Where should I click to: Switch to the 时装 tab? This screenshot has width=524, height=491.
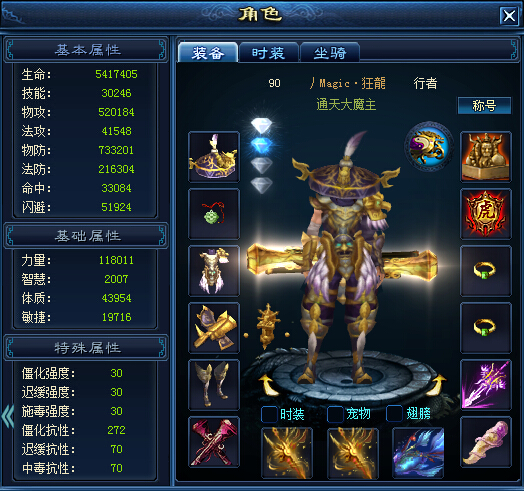pyautogui.click(x=269, y=52)
